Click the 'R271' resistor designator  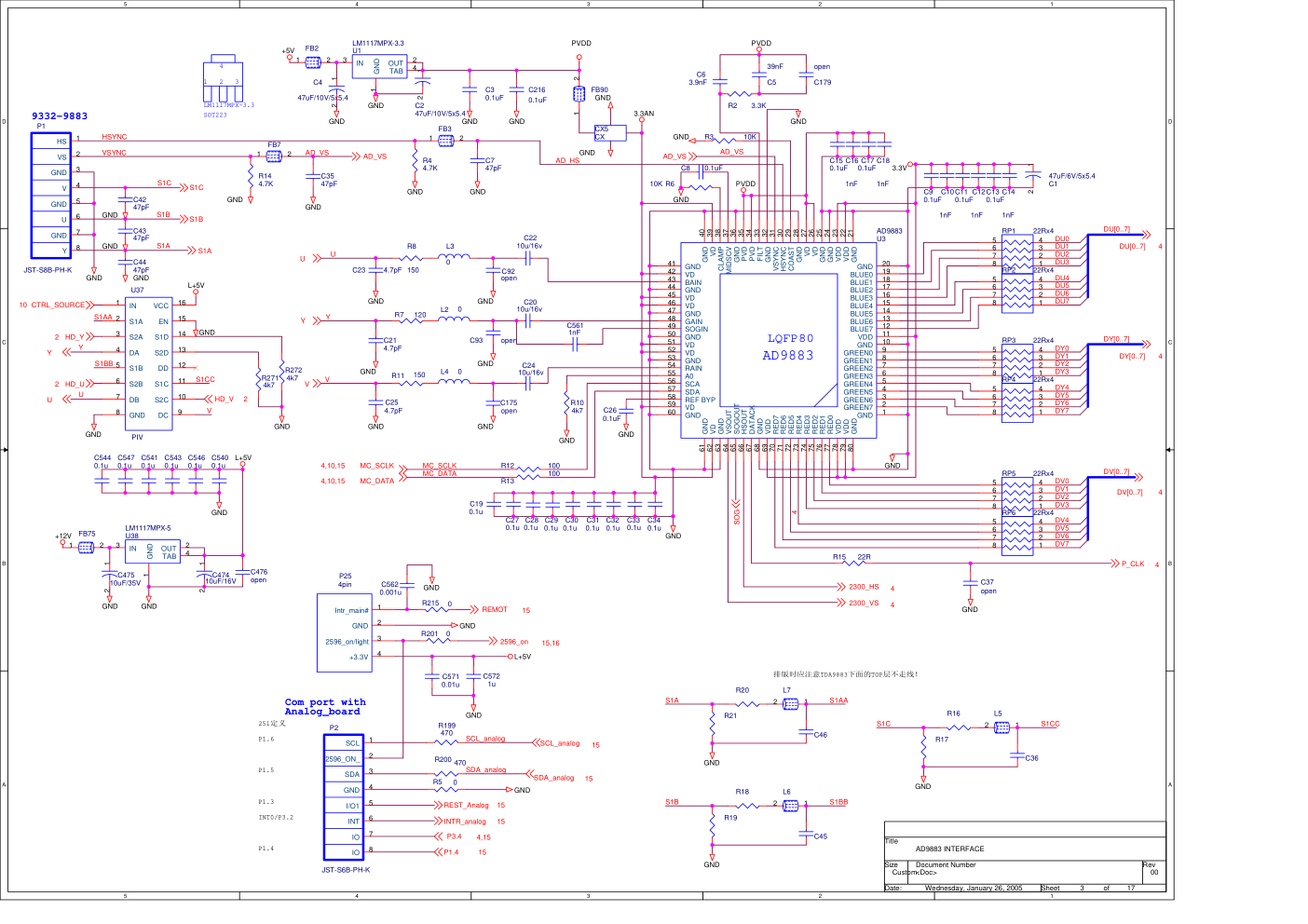click(x=269, y=378)
